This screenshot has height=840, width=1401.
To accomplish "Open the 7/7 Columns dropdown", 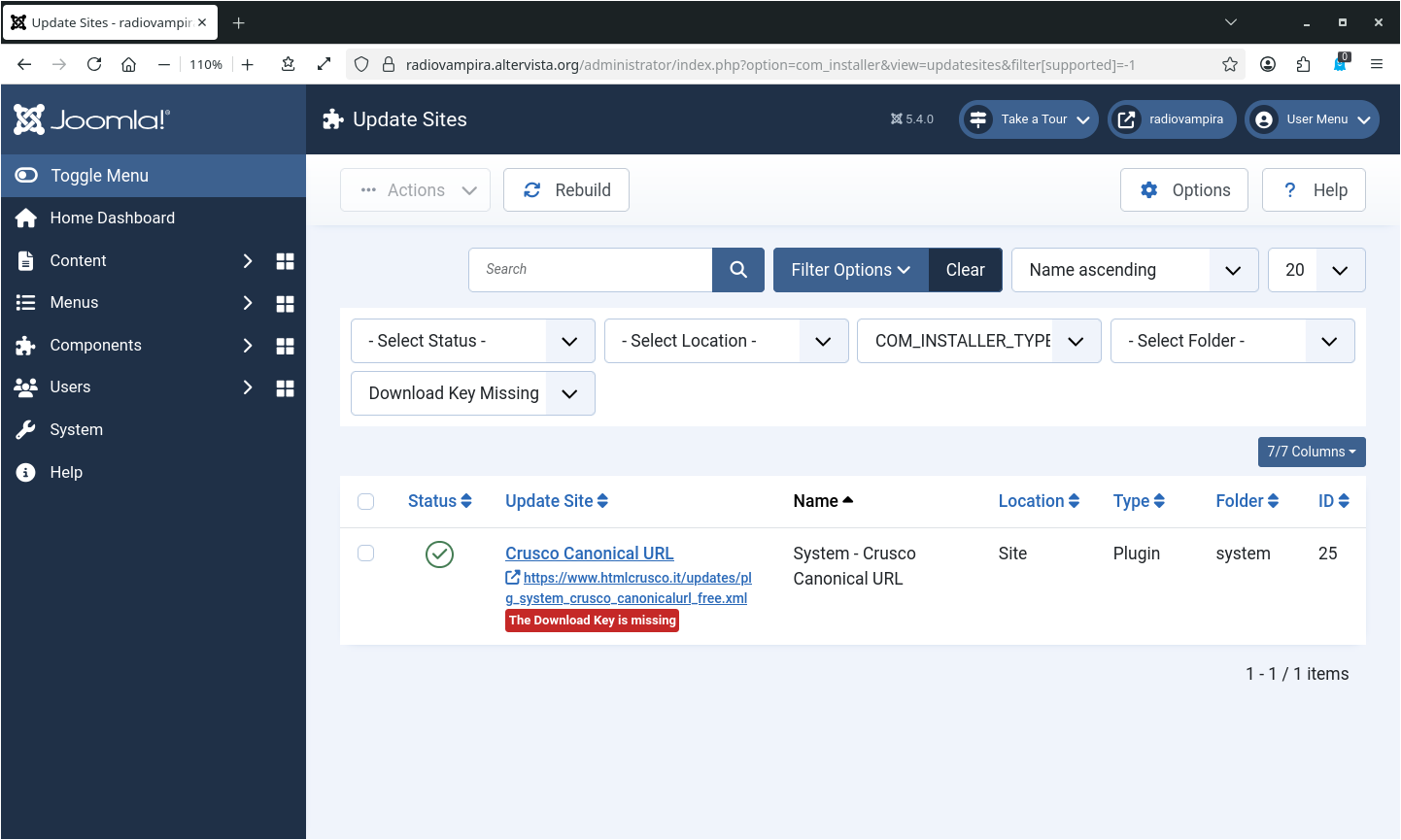I will [x=1311, y=452].
